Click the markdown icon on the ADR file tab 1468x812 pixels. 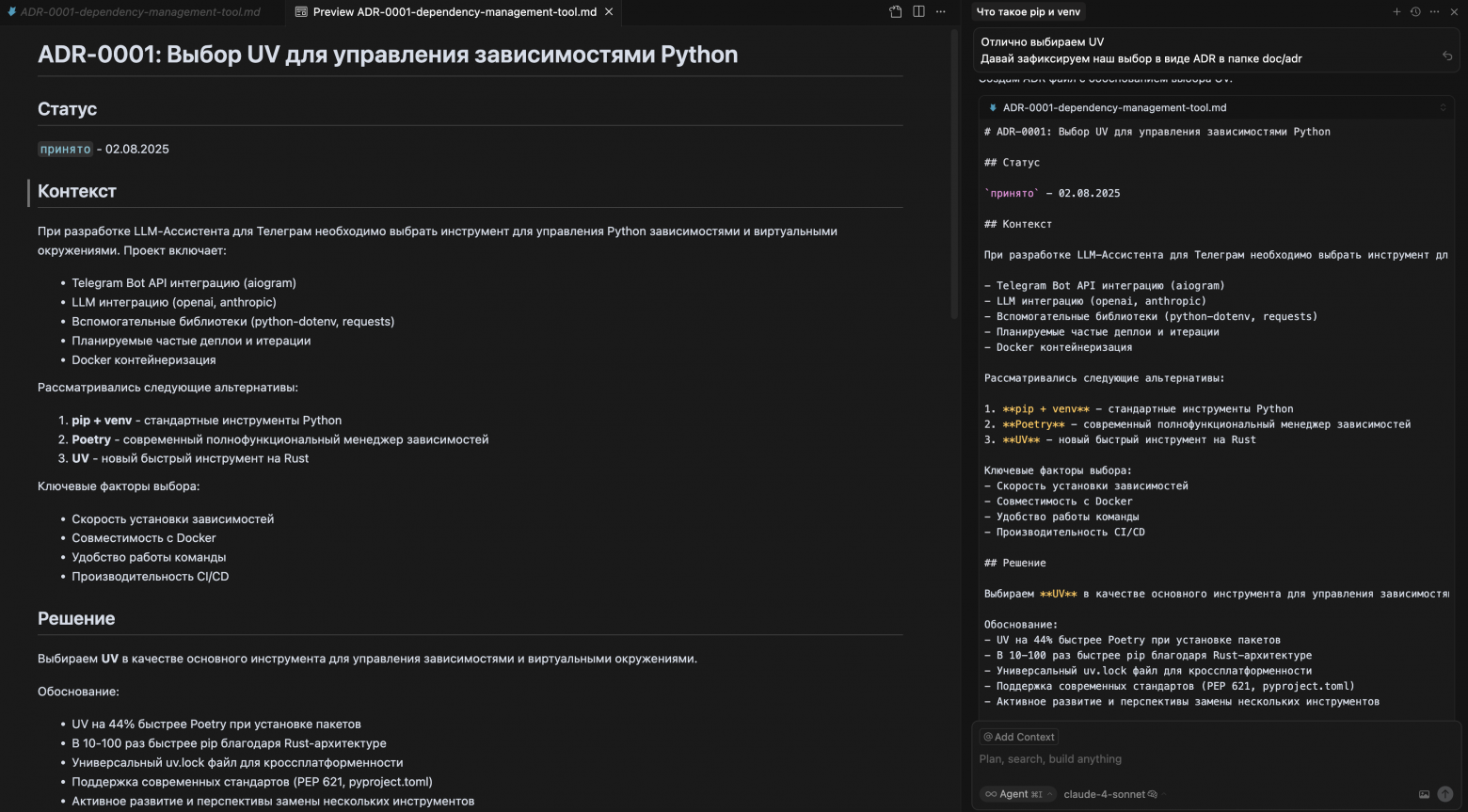click(11, 11)
